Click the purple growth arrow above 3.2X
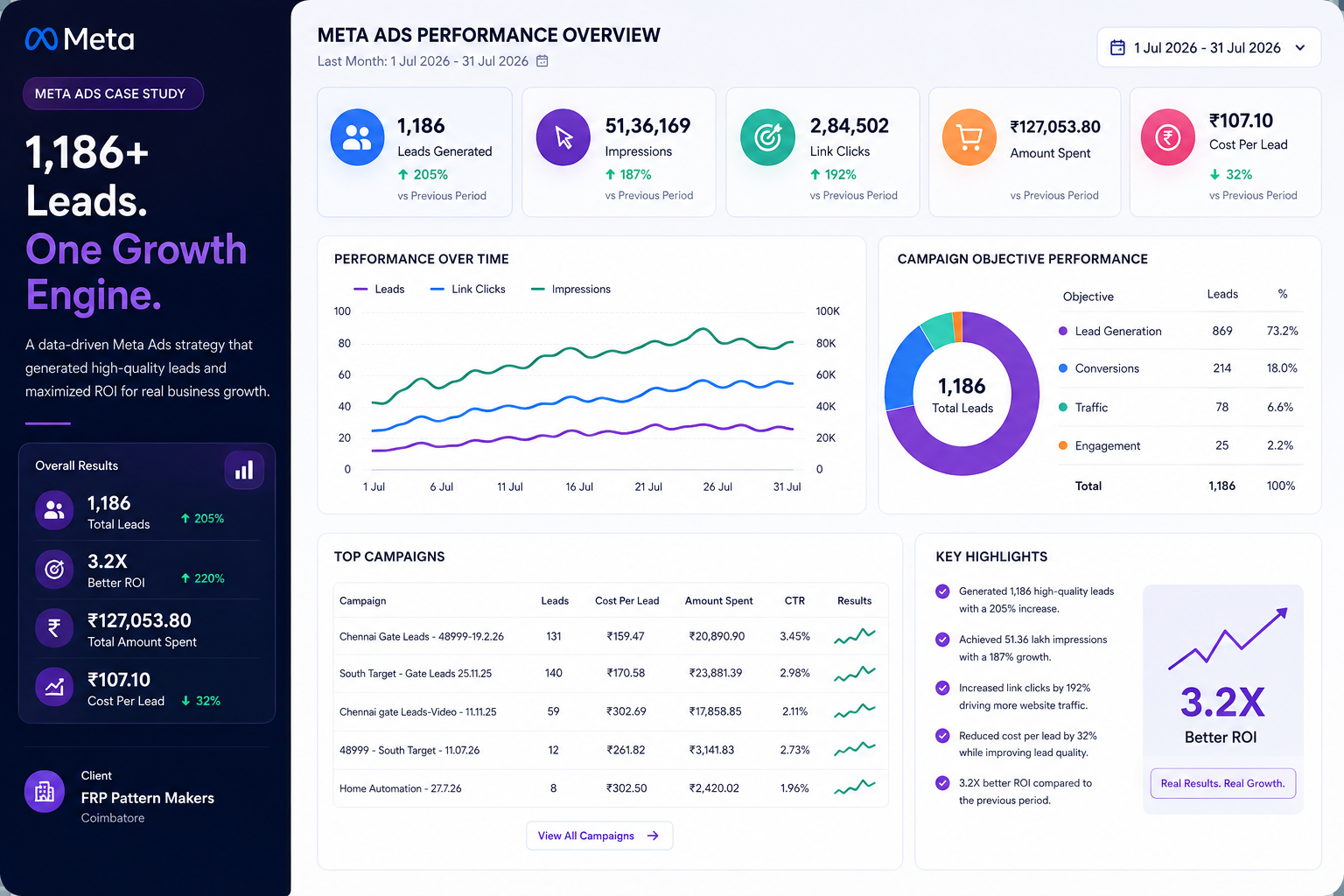 (1228, 639)
